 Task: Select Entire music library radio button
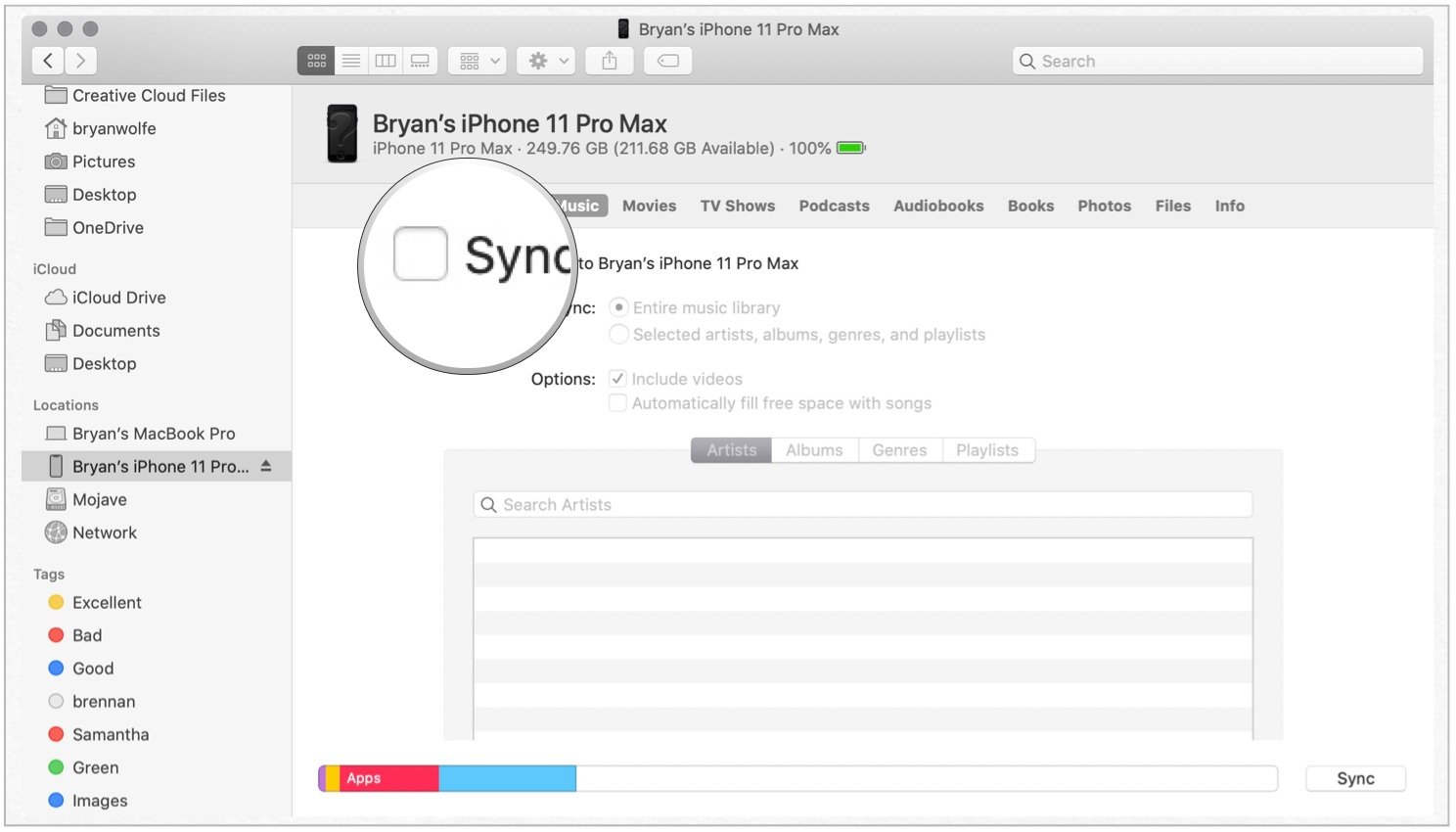(x=618, y=307)
